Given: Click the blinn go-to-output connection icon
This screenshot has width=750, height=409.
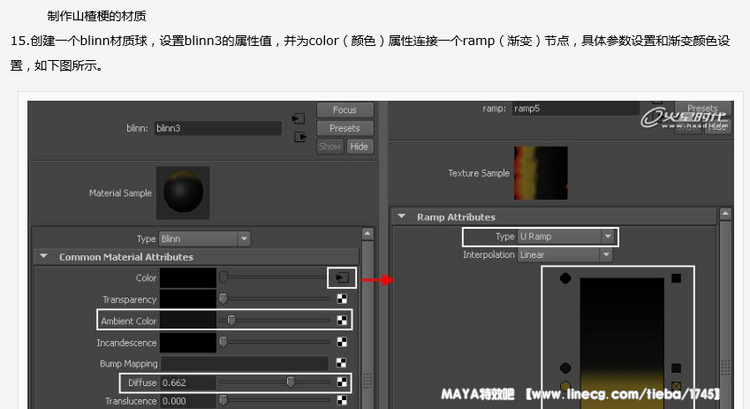Looking at the screenshot, I should point(298,138).
